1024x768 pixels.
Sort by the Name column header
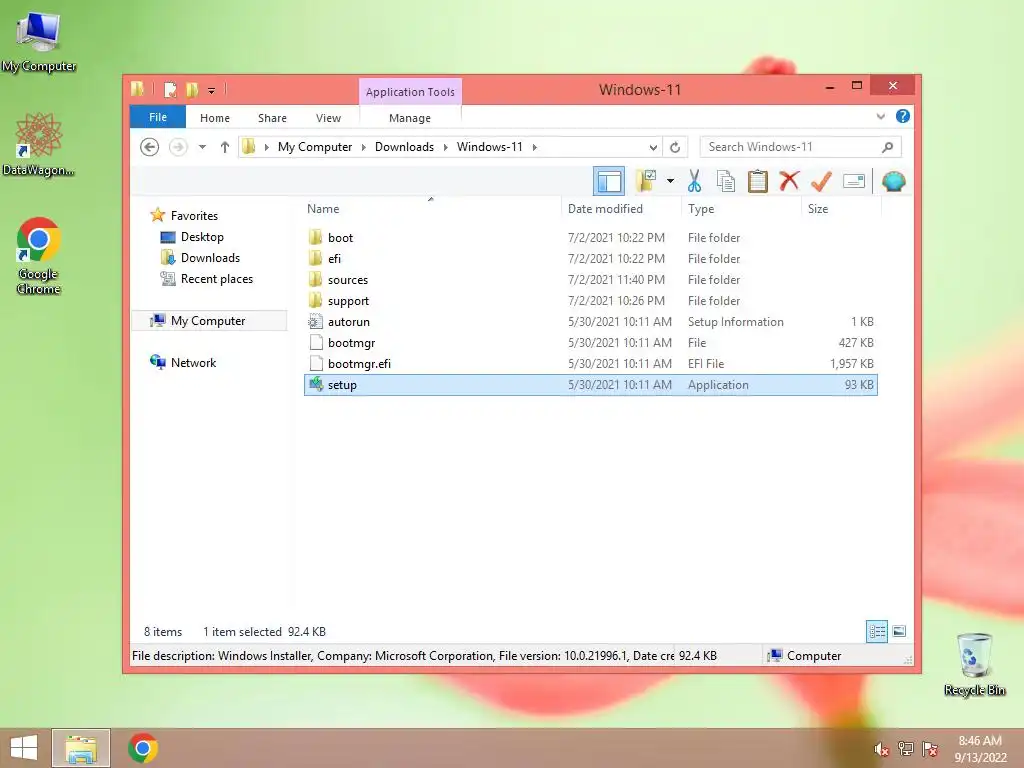[431, 209]
